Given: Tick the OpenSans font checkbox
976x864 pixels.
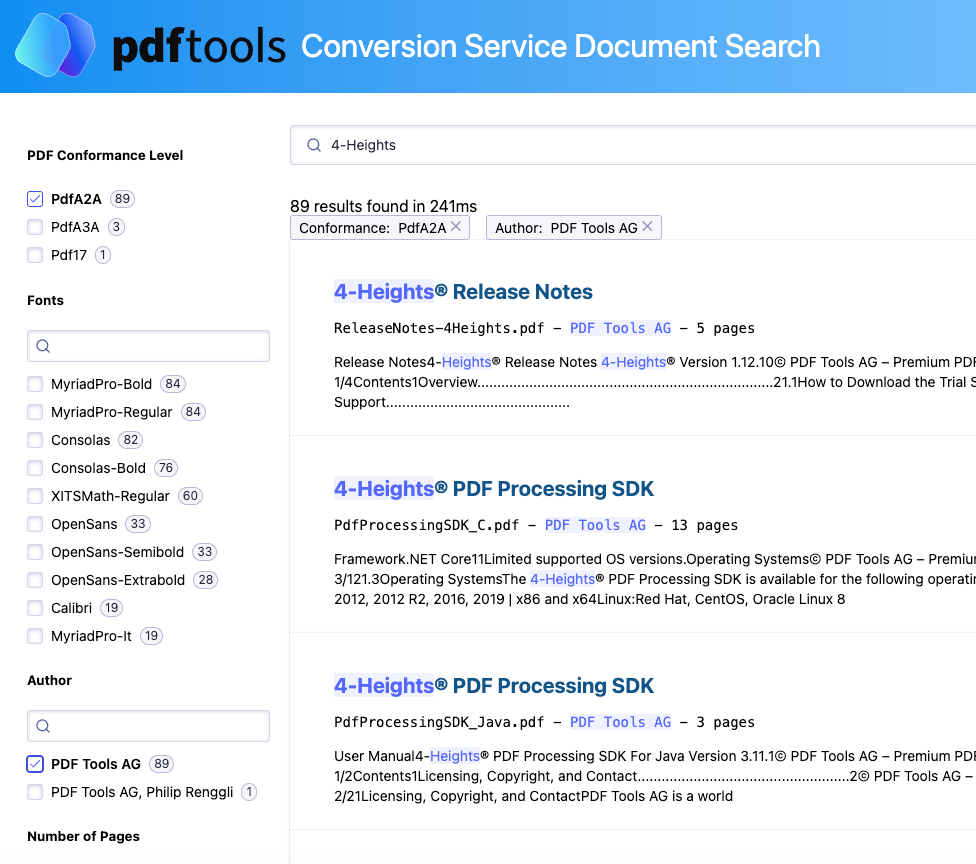Looking at the screenshot, I should coord(35,524).
